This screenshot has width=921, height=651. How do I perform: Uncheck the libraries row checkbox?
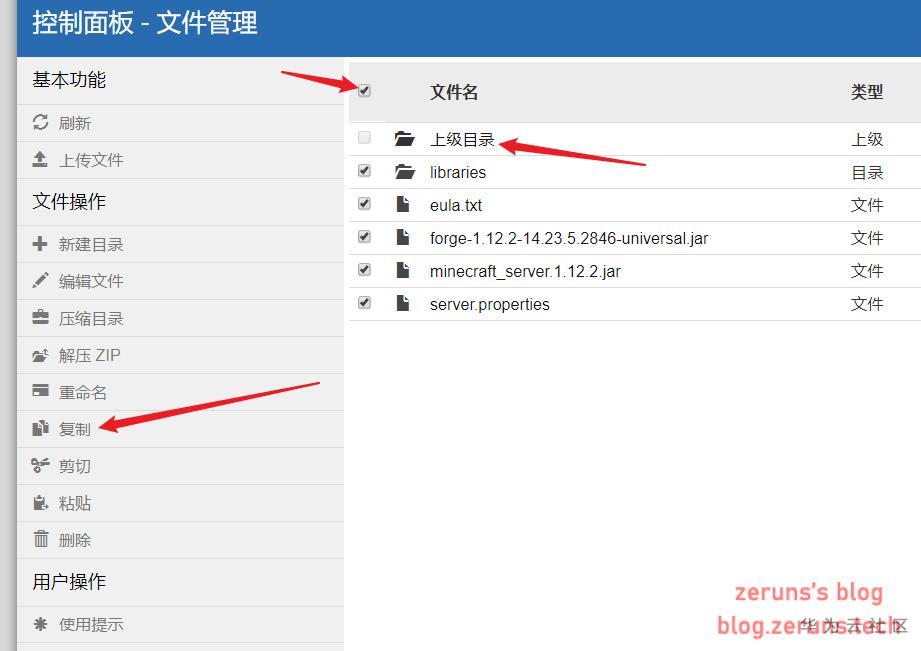pos(364,170)
